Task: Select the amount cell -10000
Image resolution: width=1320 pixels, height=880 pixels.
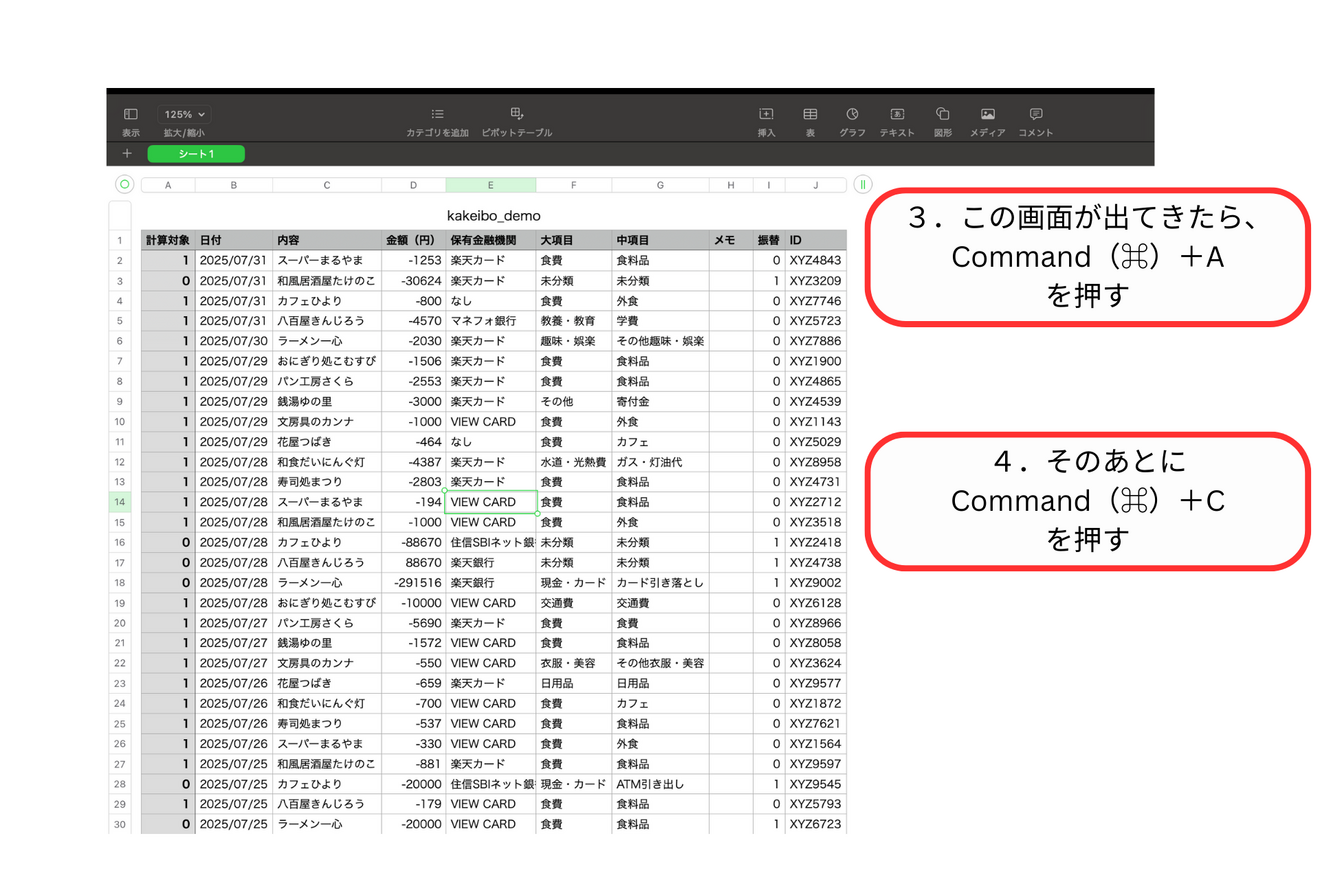Action: pos(414,603)
